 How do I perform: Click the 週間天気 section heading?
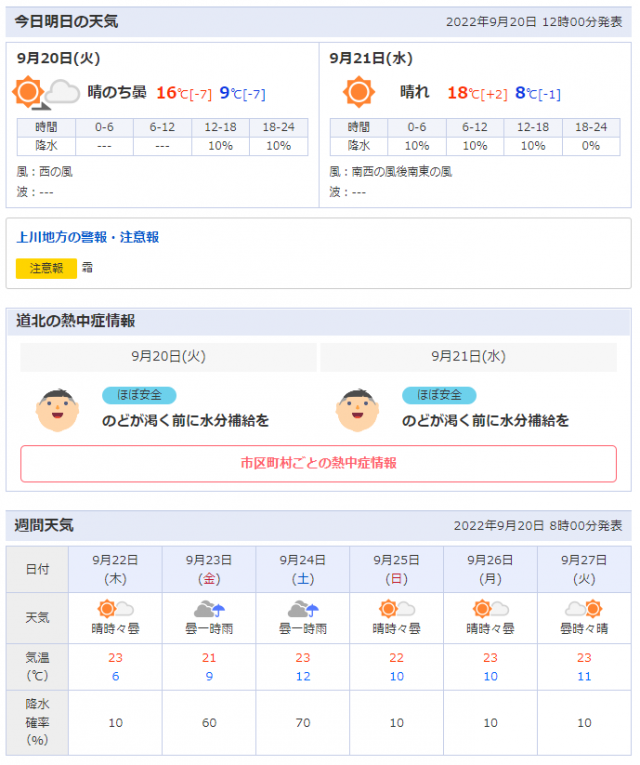[x=44, y=525]
